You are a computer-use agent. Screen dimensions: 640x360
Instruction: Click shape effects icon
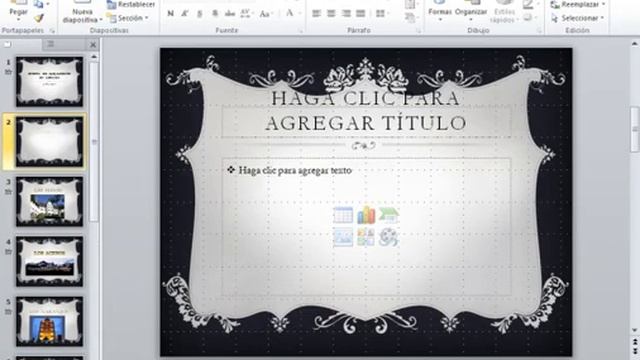529,18
